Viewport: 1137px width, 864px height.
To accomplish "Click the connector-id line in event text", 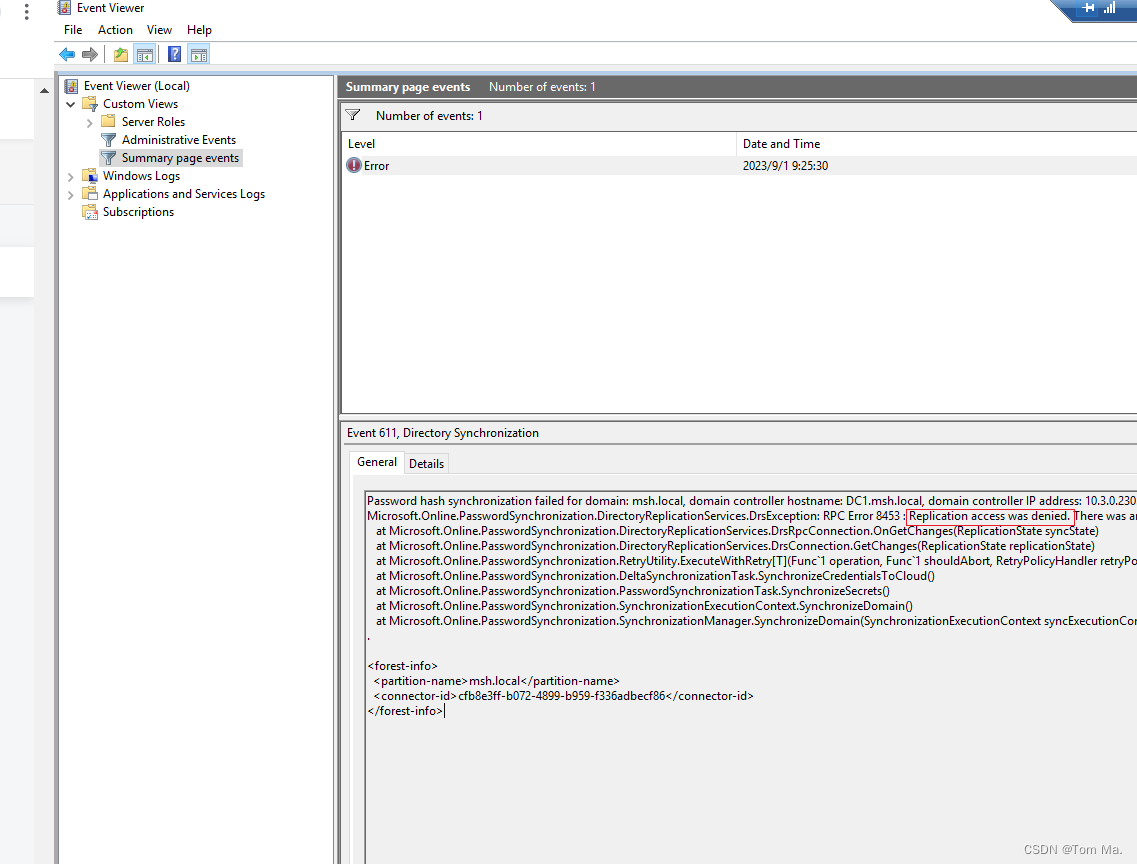I will [563, 696].
